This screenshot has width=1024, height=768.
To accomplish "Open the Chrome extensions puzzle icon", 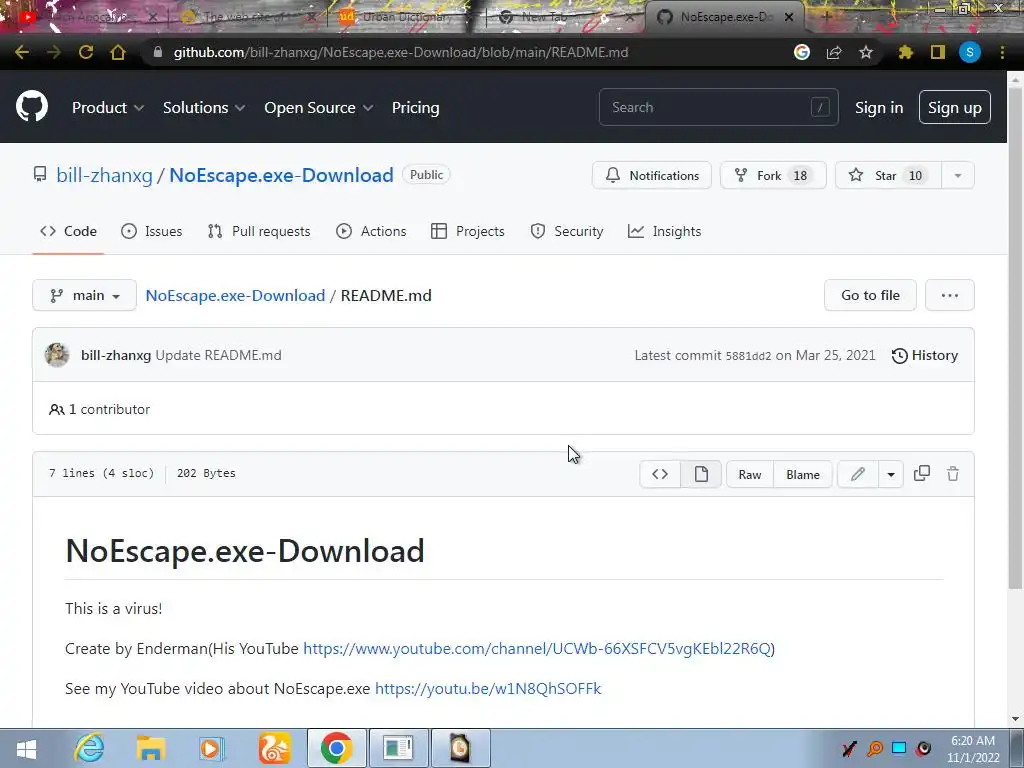I will [905, 52].
